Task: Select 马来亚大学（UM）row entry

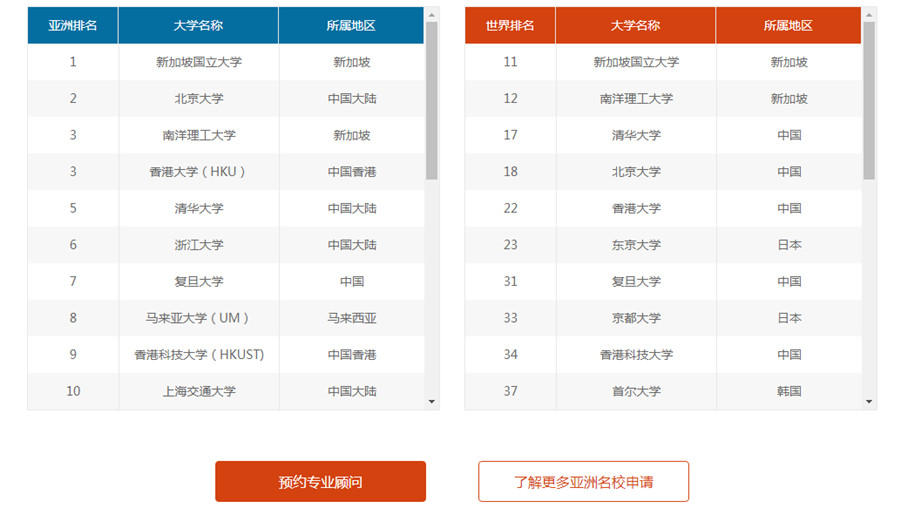Action: coord(198,318)
